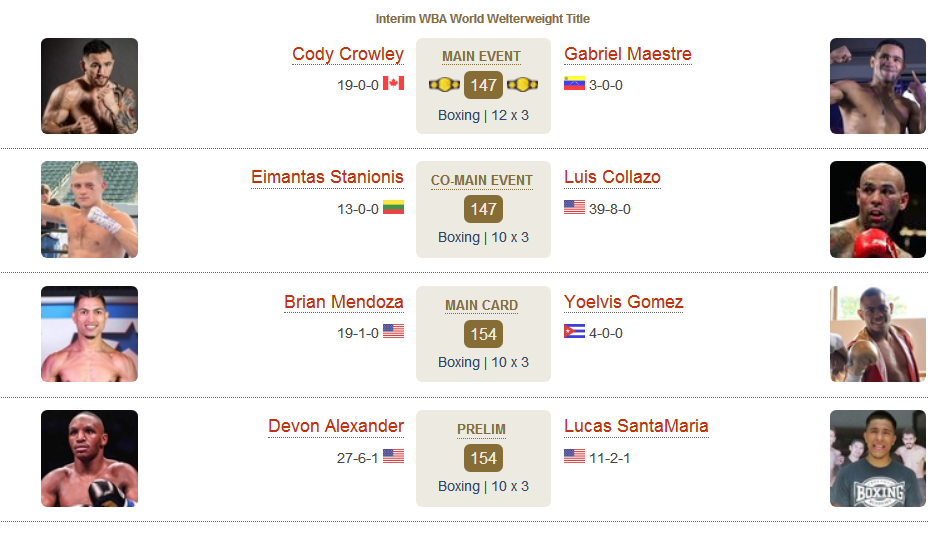The height and width of the screenshot is (533, 951).
Task: Click the CO-MAIN EVENT label link
Action: 482,181
